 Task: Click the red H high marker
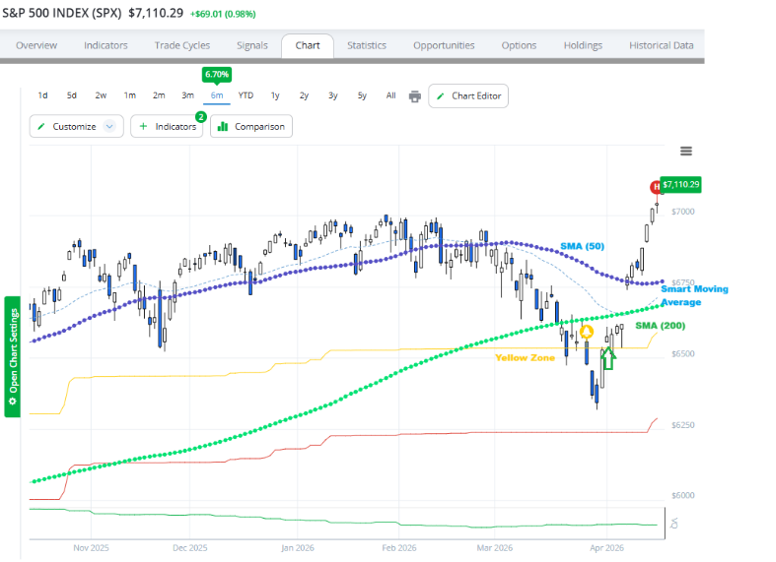click(x=657, y=187)
